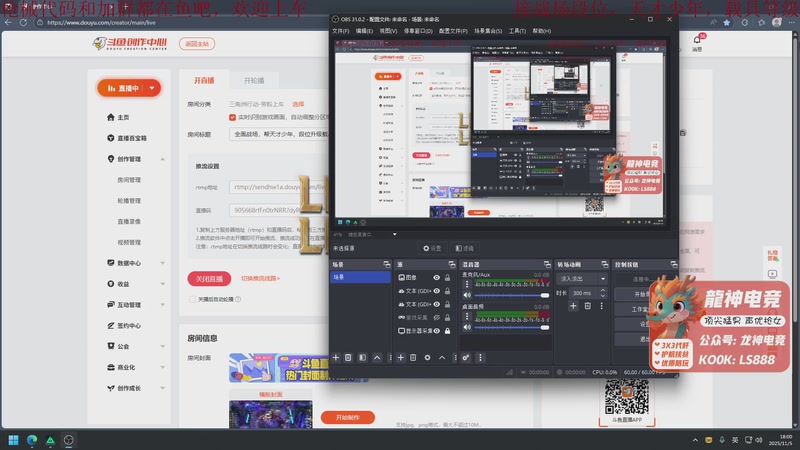Viewport: 800px width, 450px height.
Task: Add a new scene in OBS Scenes dock
Action: [336, 358]
